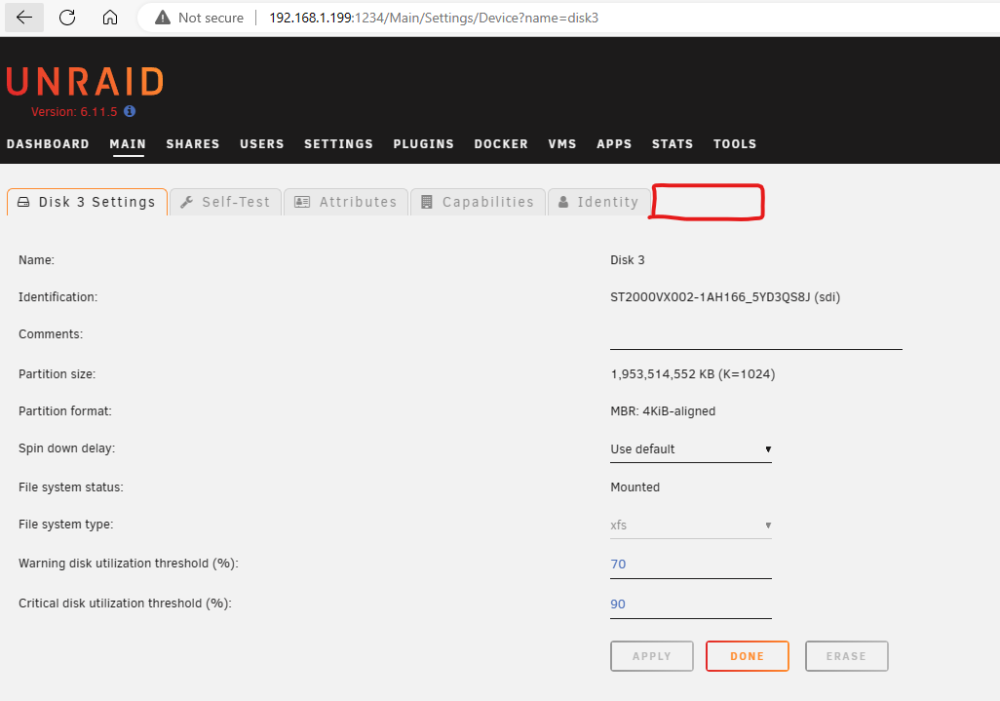
Task: Open the DOCKER page
Action: click(x=501, y=144)
